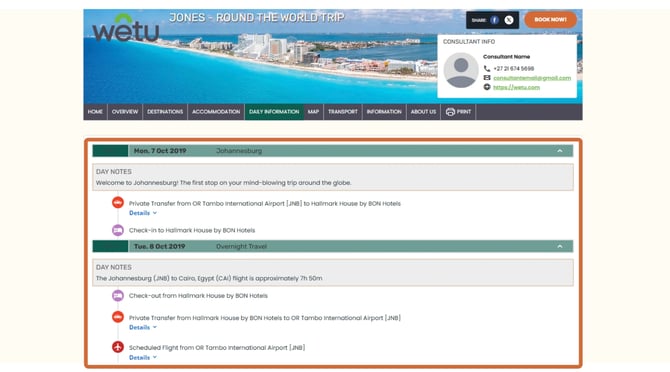Click the consultant phone number +27 21 674 5698
The image size is (670, 372).
coord(514,68)
